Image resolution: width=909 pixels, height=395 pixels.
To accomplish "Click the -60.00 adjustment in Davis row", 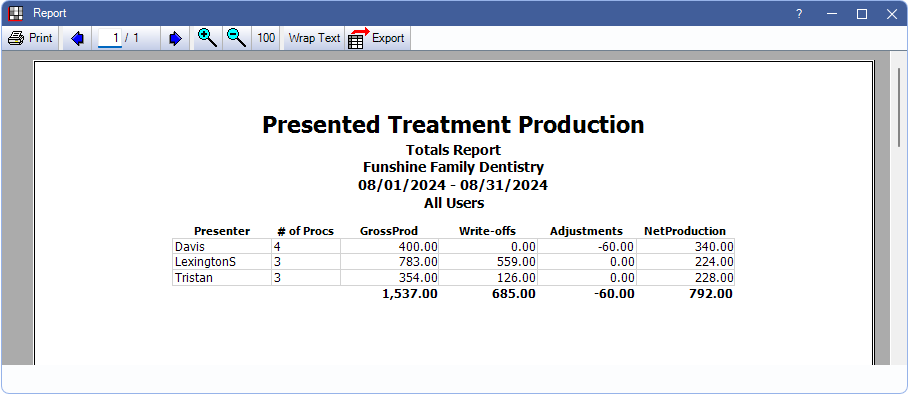I will [587, 247].
